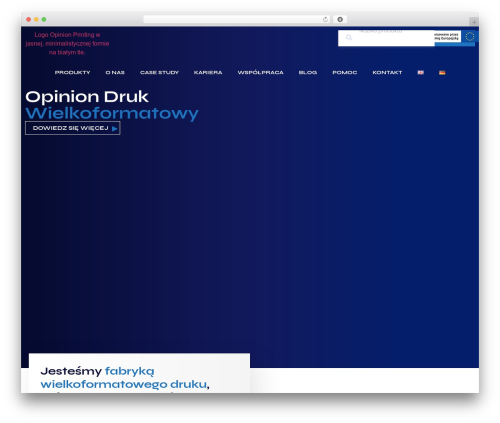Click the search magnifier icon
Image resolution: width=500 pixels, height=423 pixels.
(349, 38)
